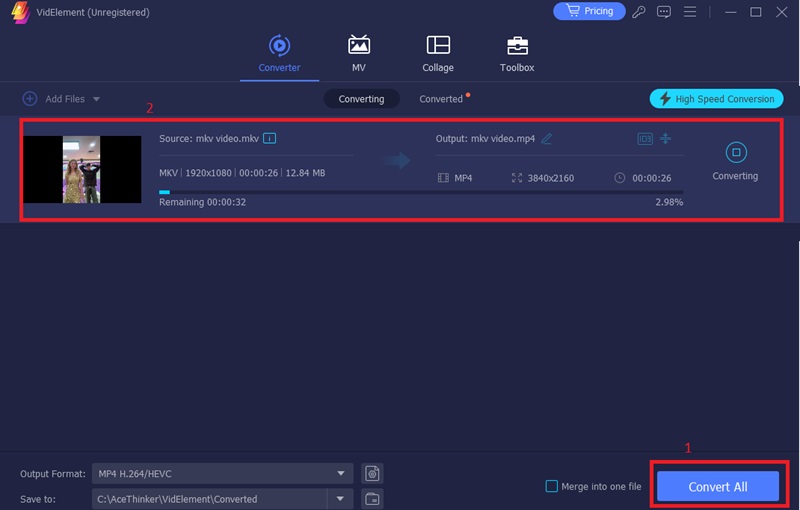Click the 3840x2160 output resolution text
This screenshot has width=800, height=510.
tap(551, 178)
